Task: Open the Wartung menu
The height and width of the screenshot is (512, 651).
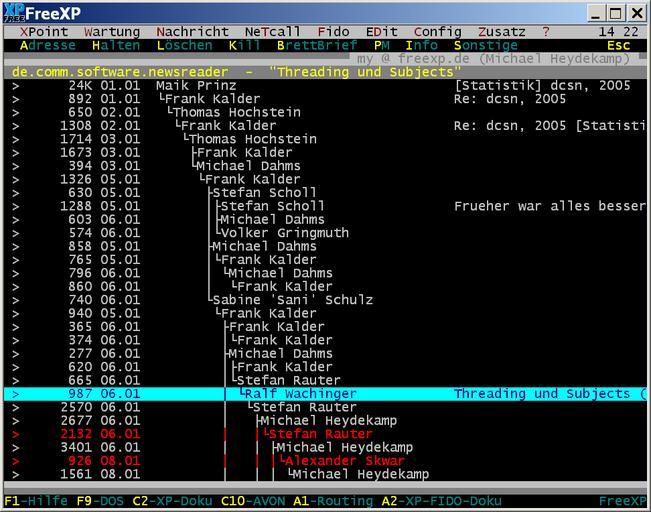Action: (112, 32)
